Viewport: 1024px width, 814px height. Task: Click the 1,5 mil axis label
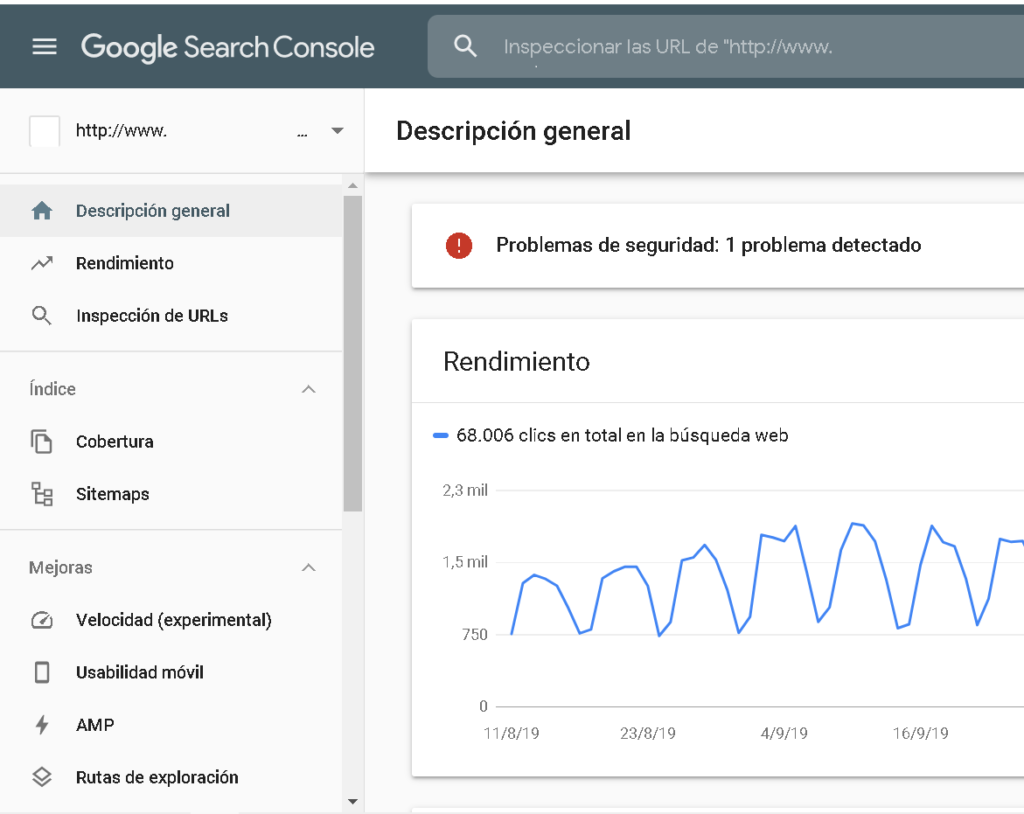click(465, 562)
